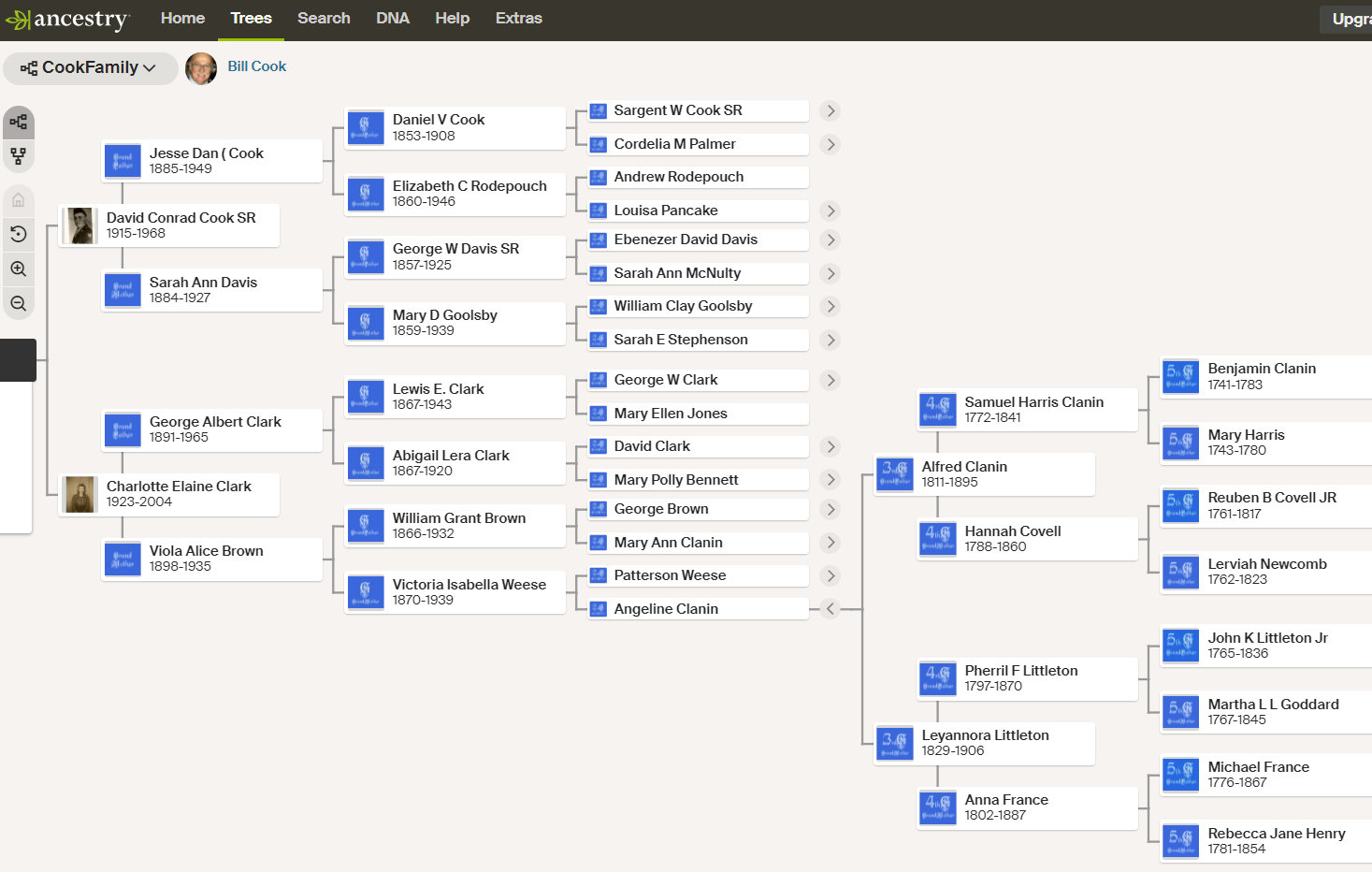Expand ancestors of Mary Ann Clanin

click(830, 543)
